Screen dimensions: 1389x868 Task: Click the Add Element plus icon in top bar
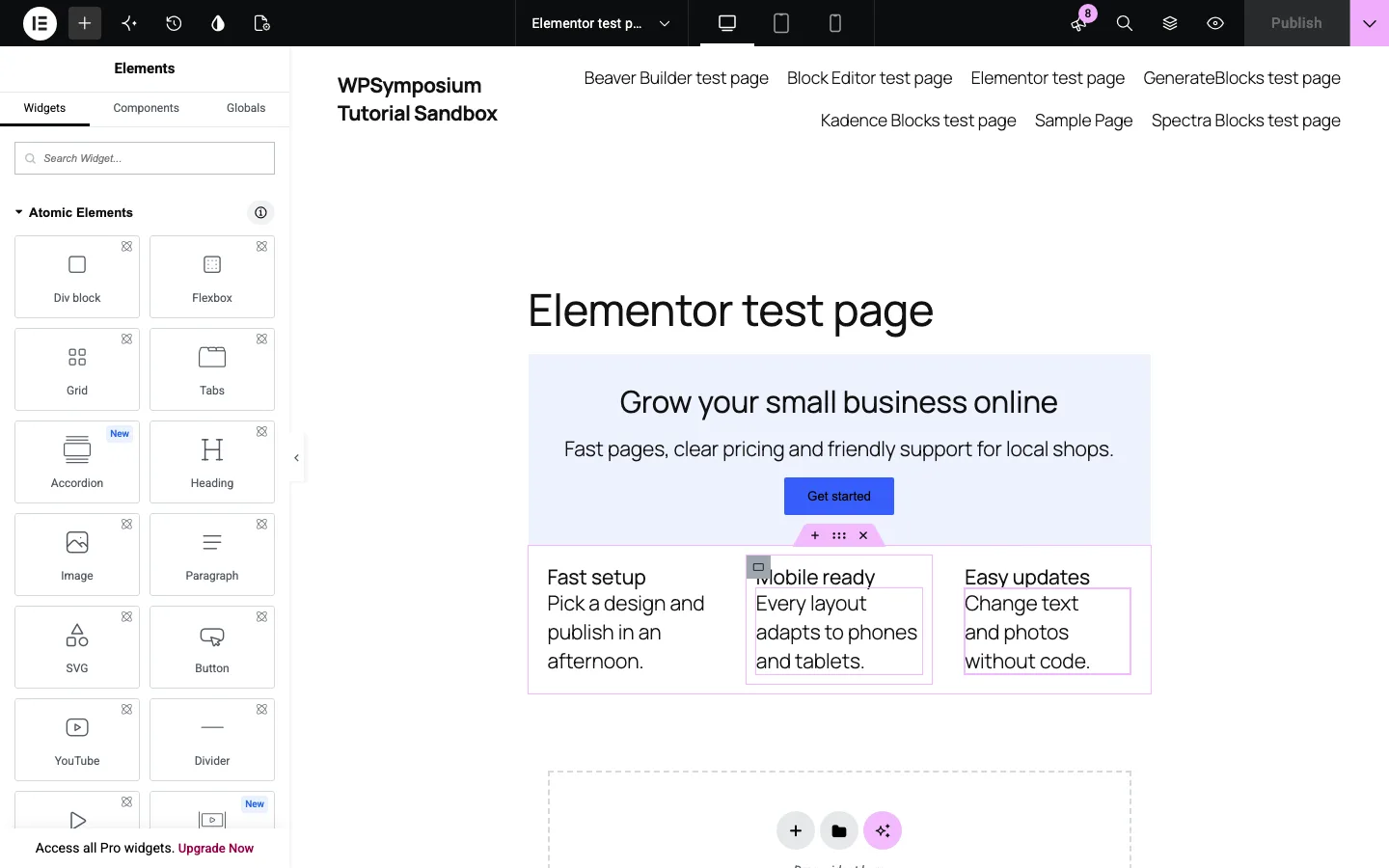coord(85,23)
